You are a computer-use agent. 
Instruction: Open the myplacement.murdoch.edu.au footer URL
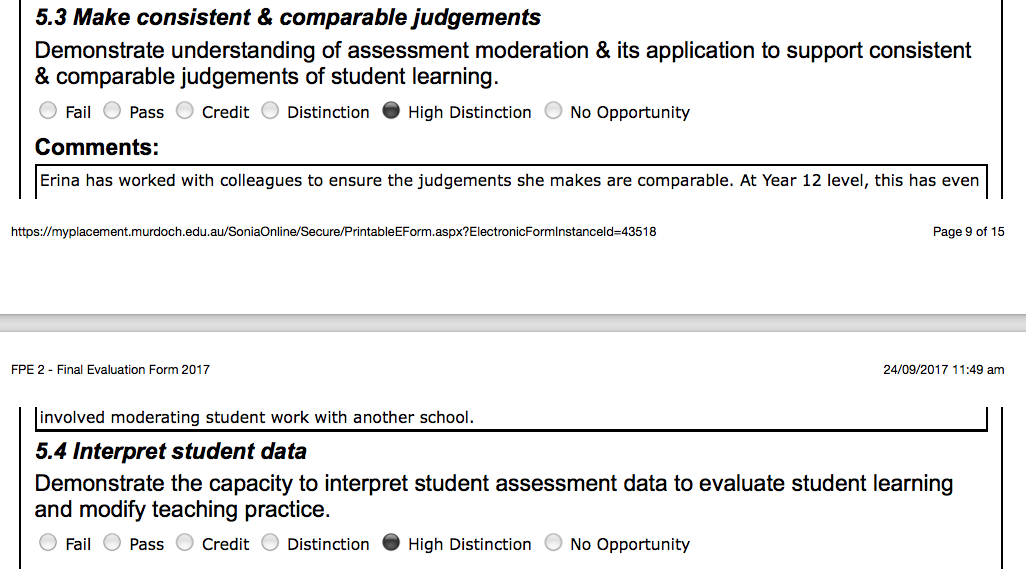tap(334, 232)
